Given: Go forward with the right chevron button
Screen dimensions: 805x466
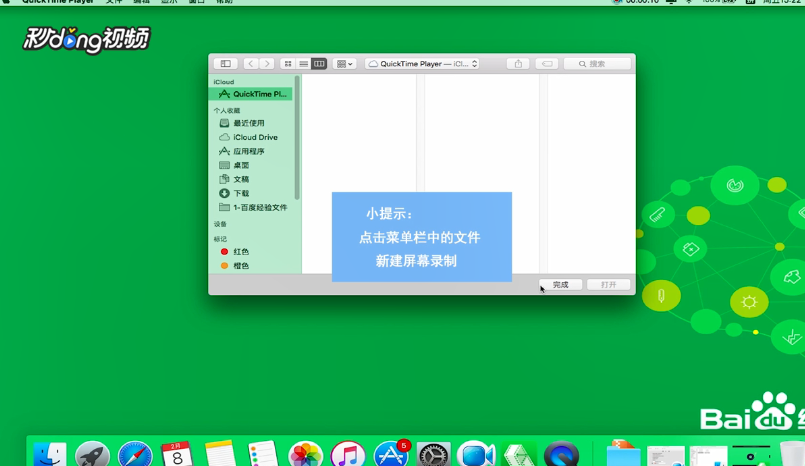Looking at the screenshot, I should (x=266, y=64).
